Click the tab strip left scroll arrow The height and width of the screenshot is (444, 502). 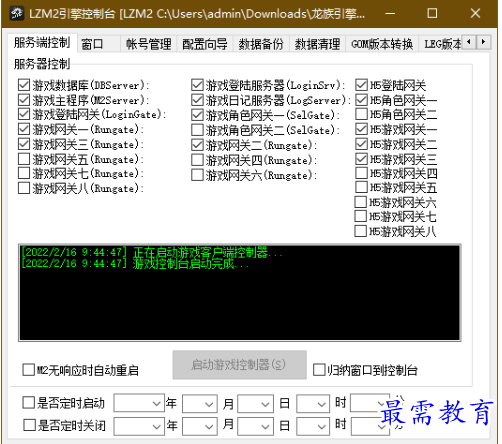point(469,42)
